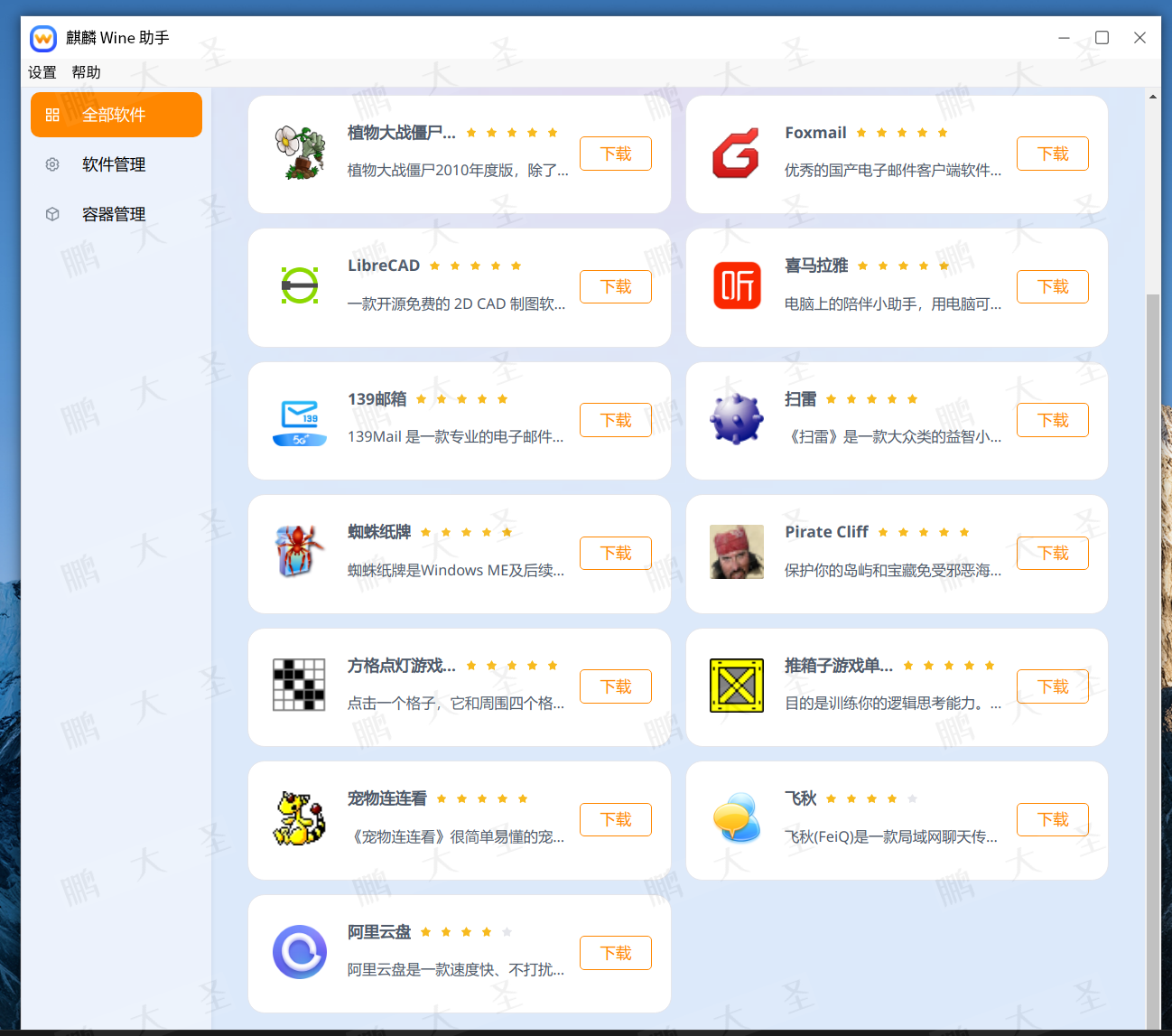The height and width of the screenshot is (1036, 1172).
Task: Click the vertical scrollbar thumb
Action: pos(1152,661)
